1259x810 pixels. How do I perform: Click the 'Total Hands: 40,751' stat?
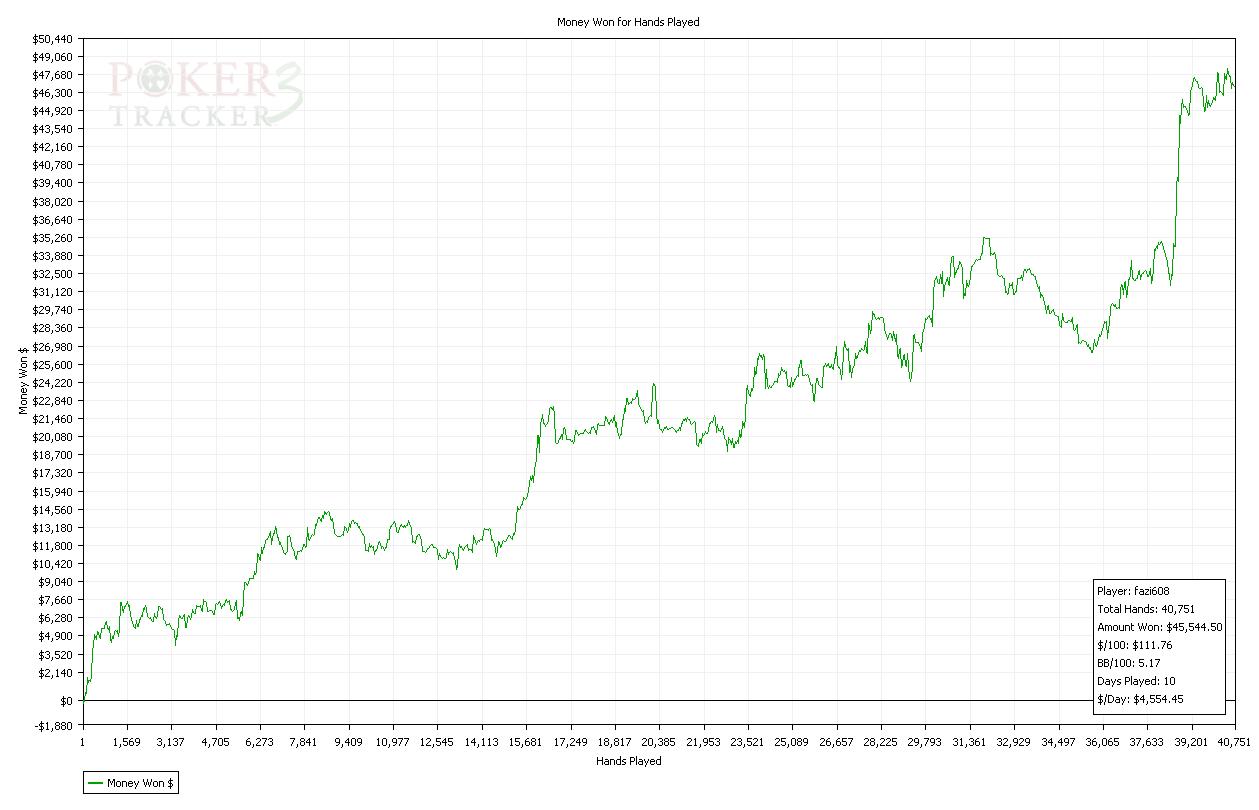(1145, 609)
